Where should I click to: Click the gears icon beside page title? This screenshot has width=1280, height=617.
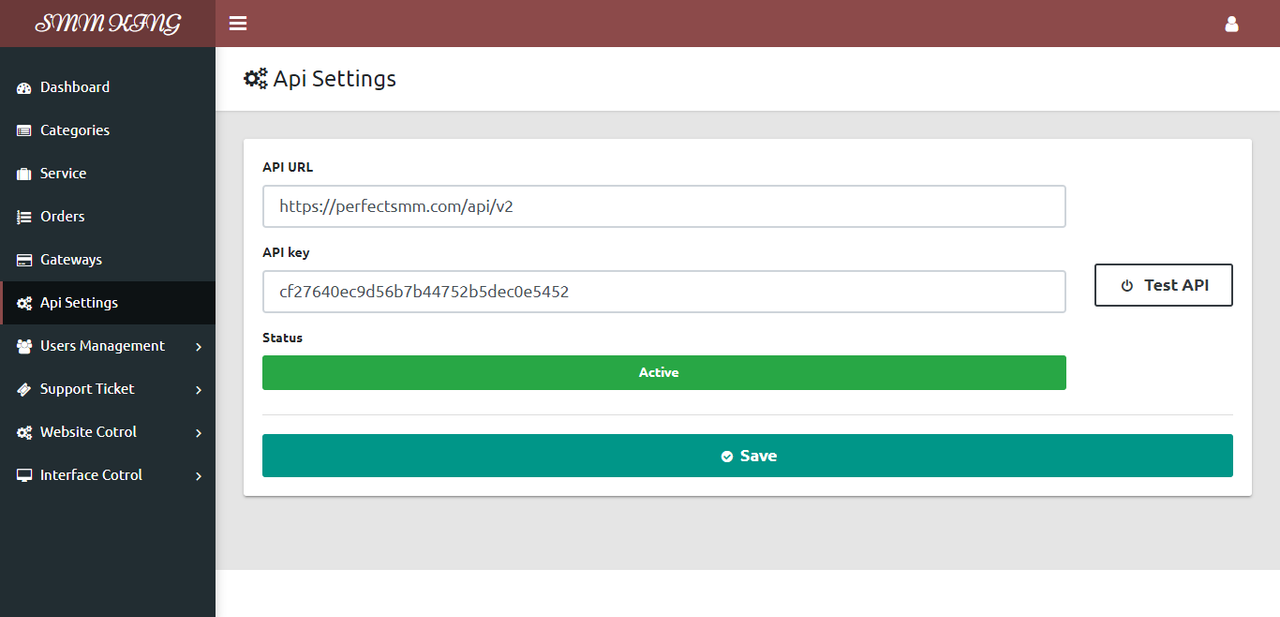pyautogui.click(x=256, y=78)
